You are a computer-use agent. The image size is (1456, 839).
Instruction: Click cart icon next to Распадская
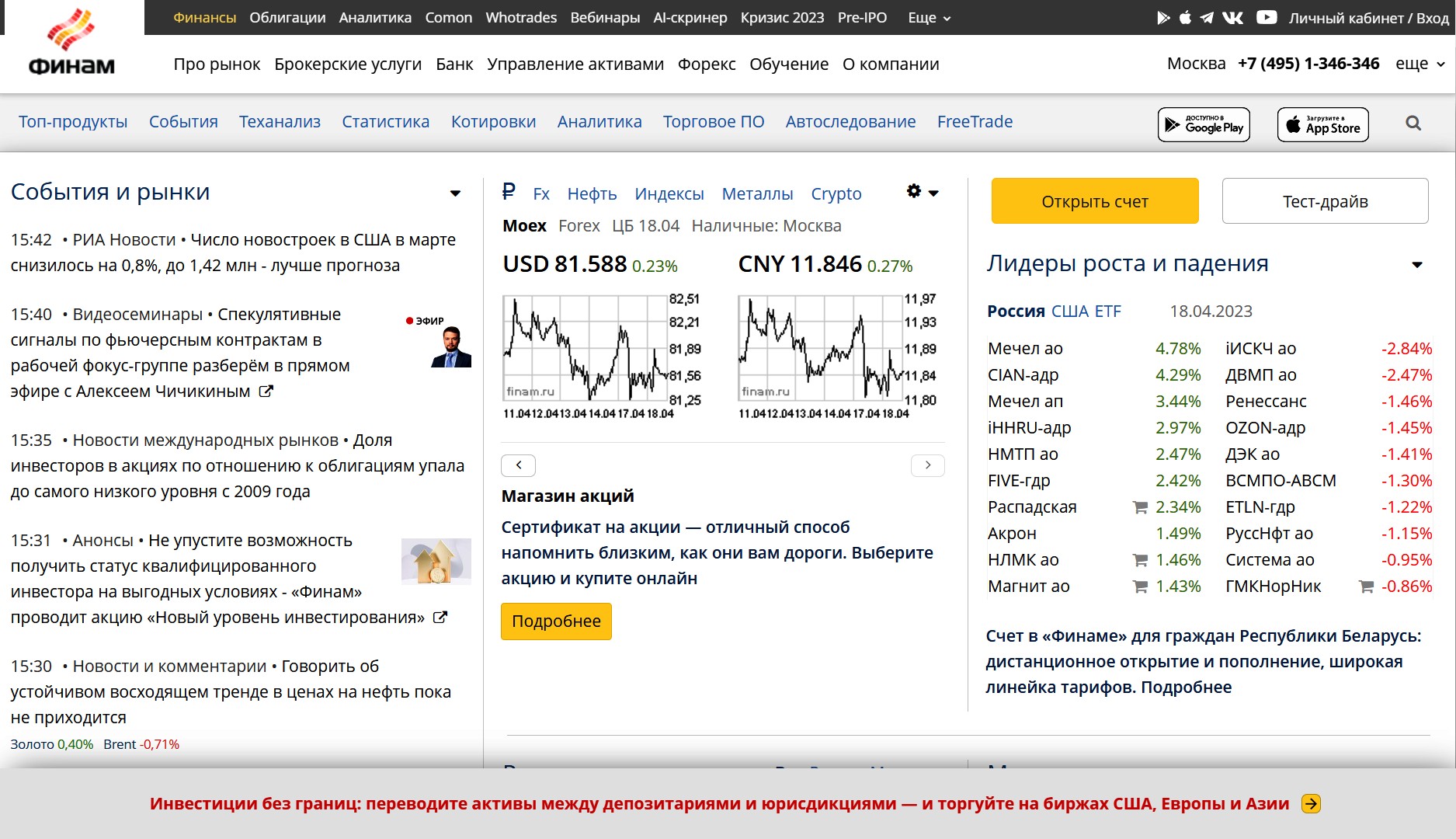[1140, 507]
